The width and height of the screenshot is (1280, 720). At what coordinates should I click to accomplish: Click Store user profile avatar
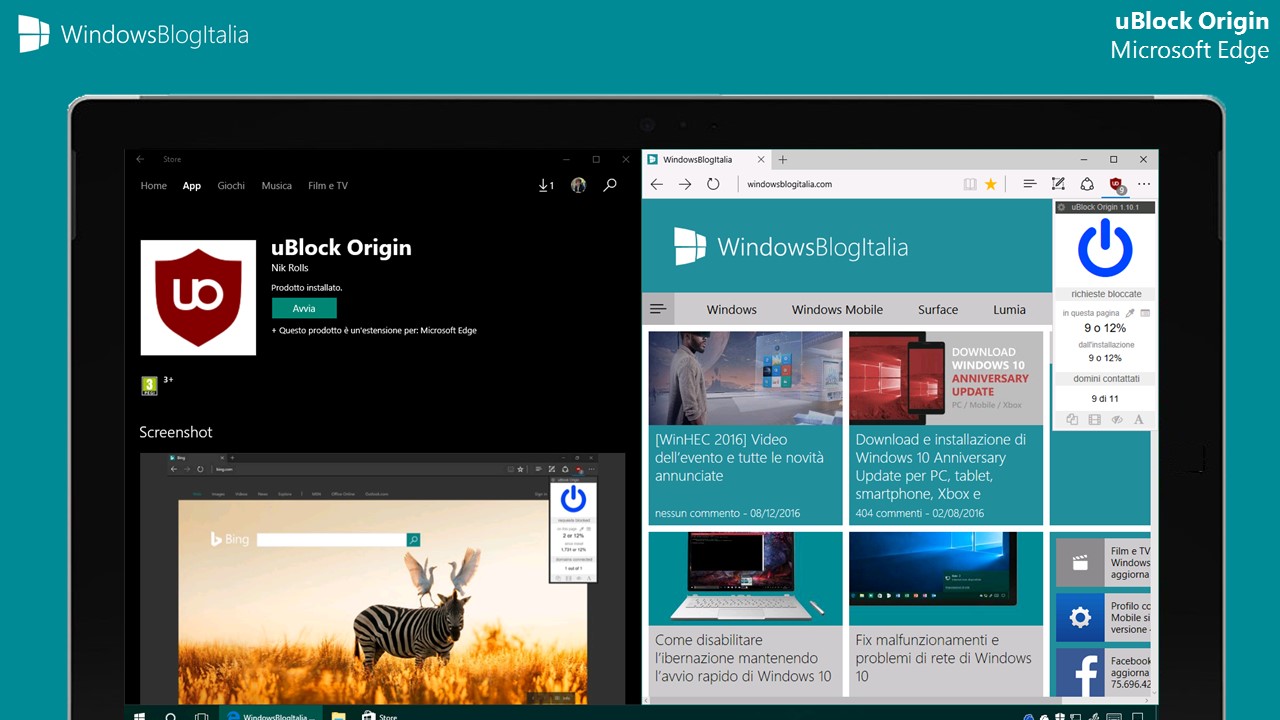coord(578,186)
